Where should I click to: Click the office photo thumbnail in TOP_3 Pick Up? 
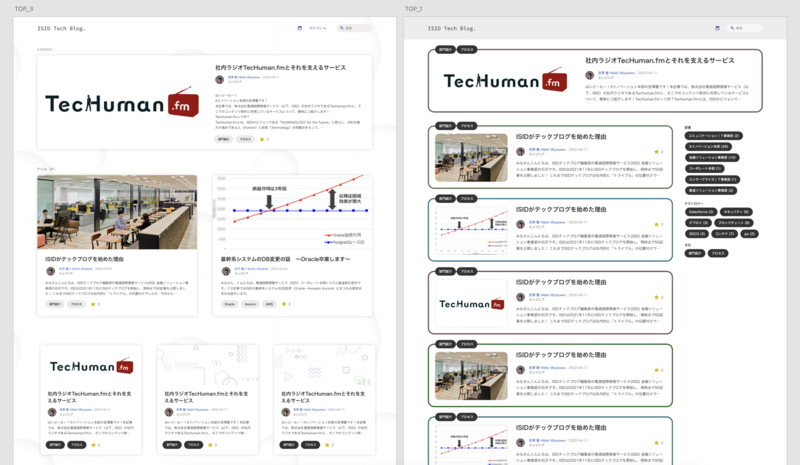pyautogui.click(x=117, y=212)
